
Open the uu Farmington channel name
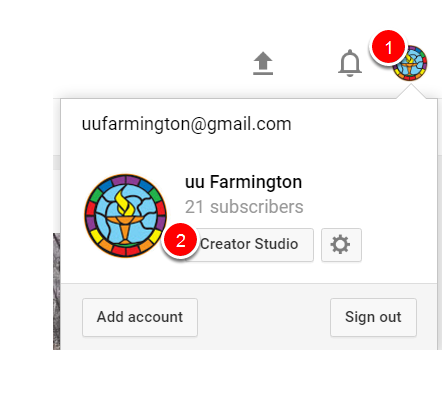coord(243,182)
